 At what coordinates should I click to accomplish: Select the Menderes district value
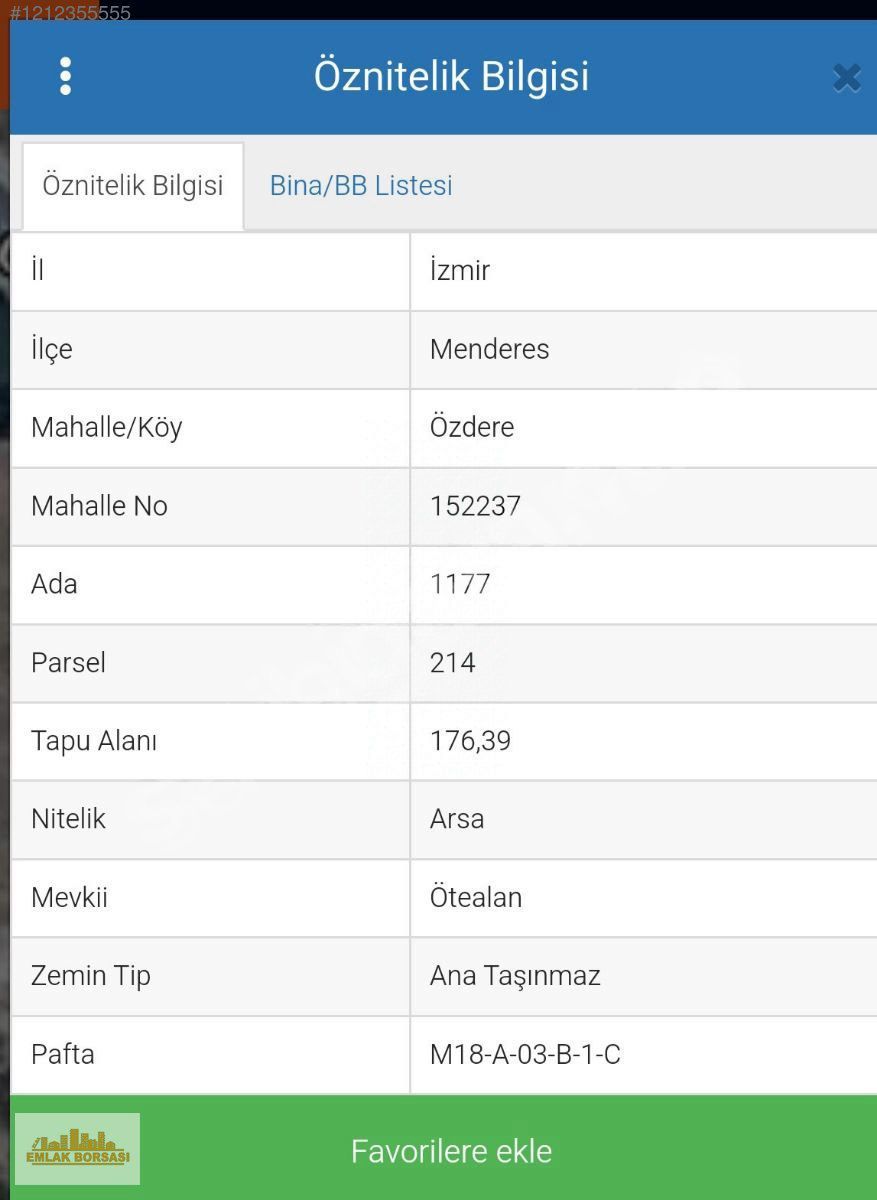[x=489, y=349]
